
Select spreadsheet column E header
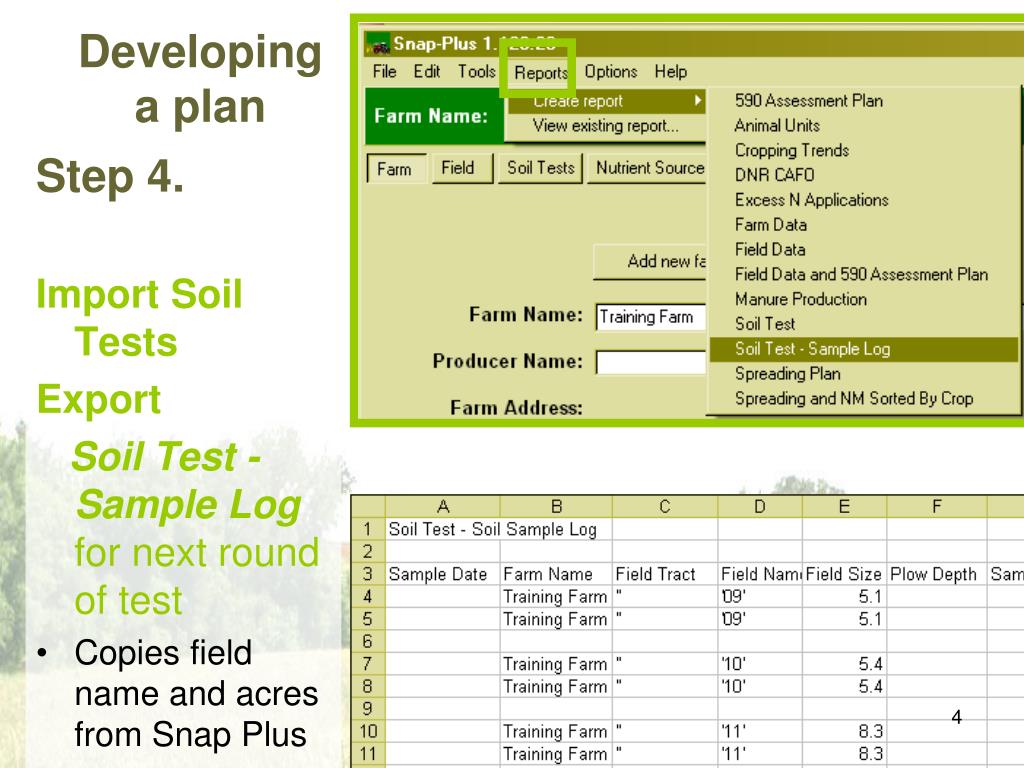[844, 506]
